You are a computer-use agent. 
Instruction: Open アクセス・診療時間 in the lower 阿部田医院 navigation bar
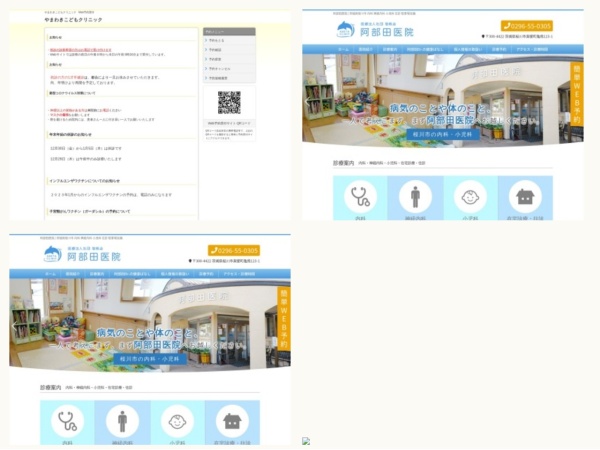click(239, 274)
